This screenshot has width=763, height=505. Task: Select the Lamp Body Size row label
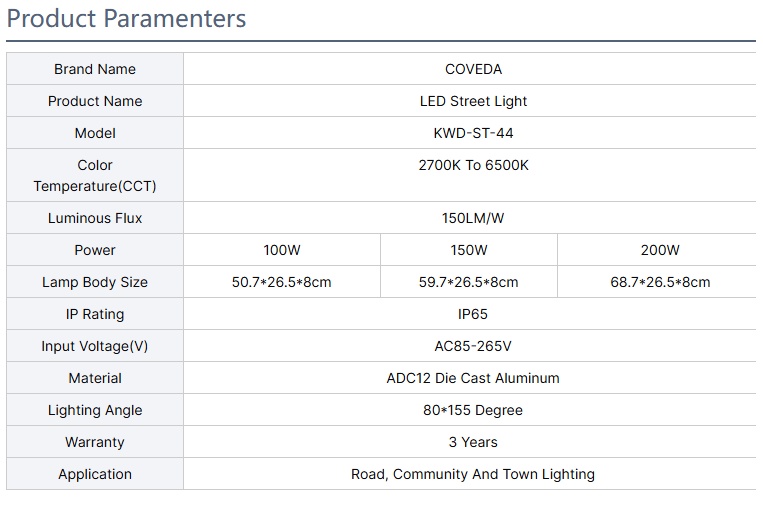(95, 282)
